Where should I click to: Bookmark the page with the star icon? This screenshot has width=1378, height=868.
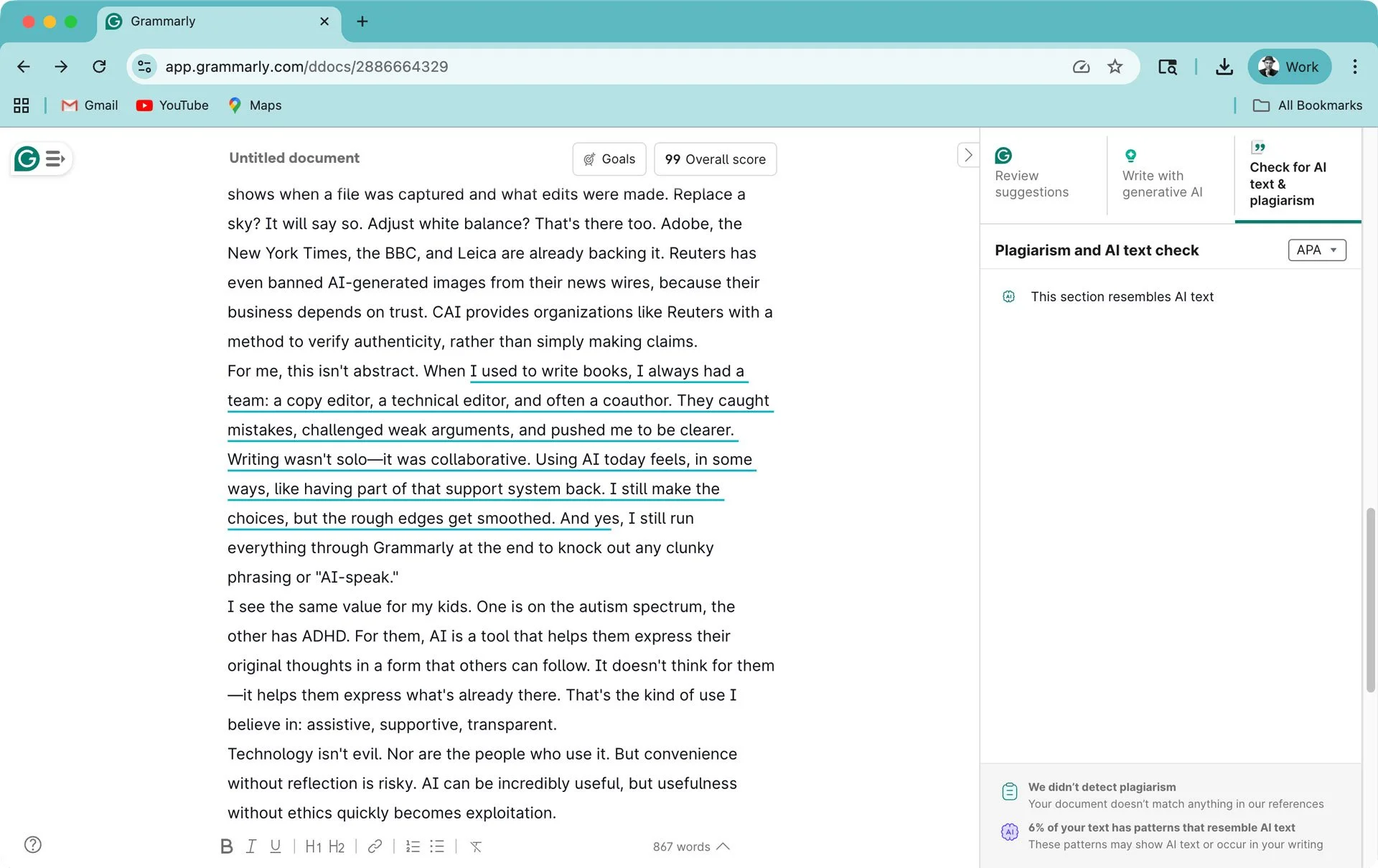1114,67
